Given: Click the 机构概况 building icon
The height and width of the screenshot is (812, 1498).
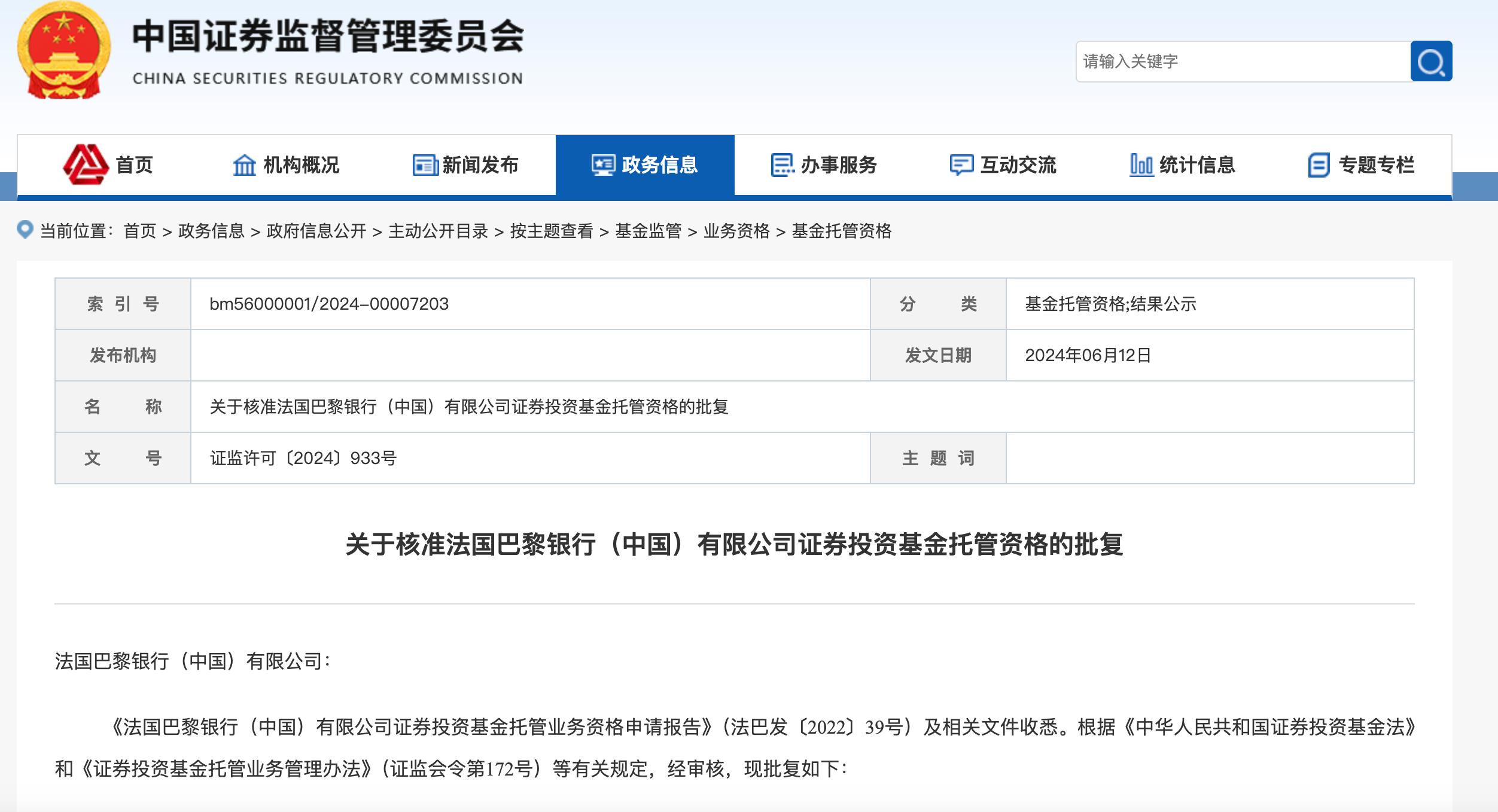Looking at the screenshot, I should [246, 166].
